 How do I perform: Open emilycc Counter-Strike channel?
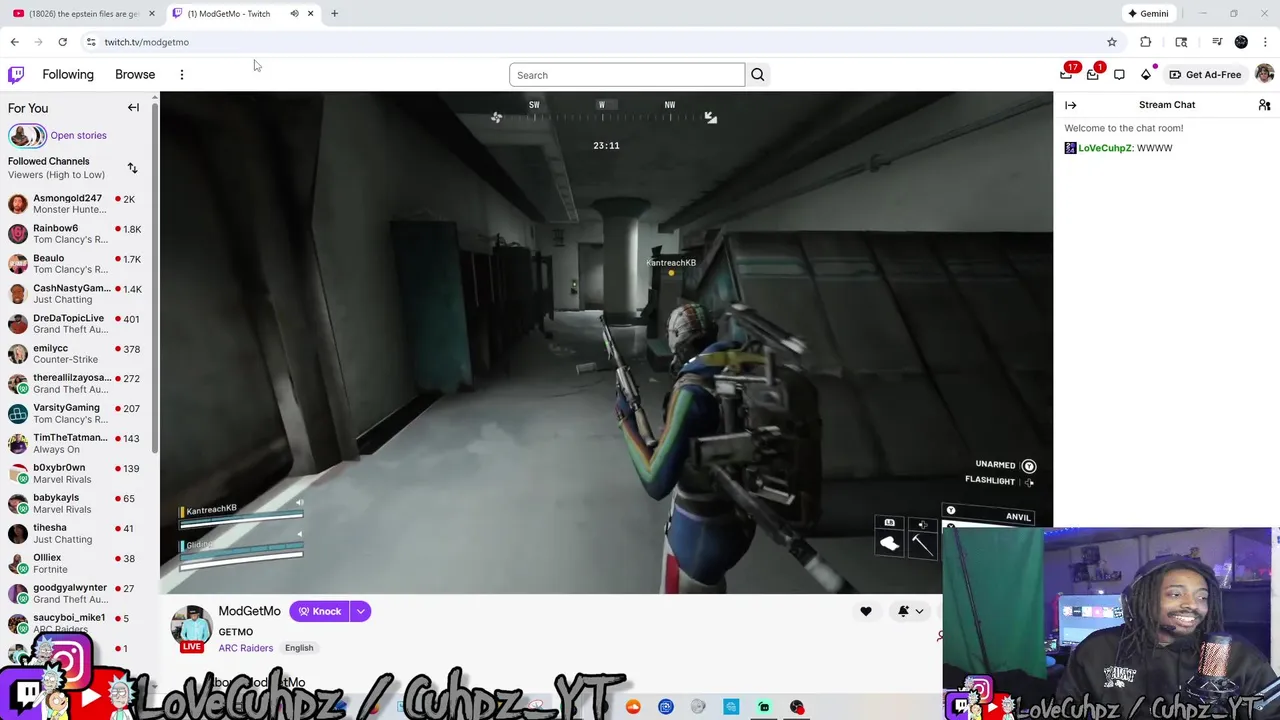point(79,354)
